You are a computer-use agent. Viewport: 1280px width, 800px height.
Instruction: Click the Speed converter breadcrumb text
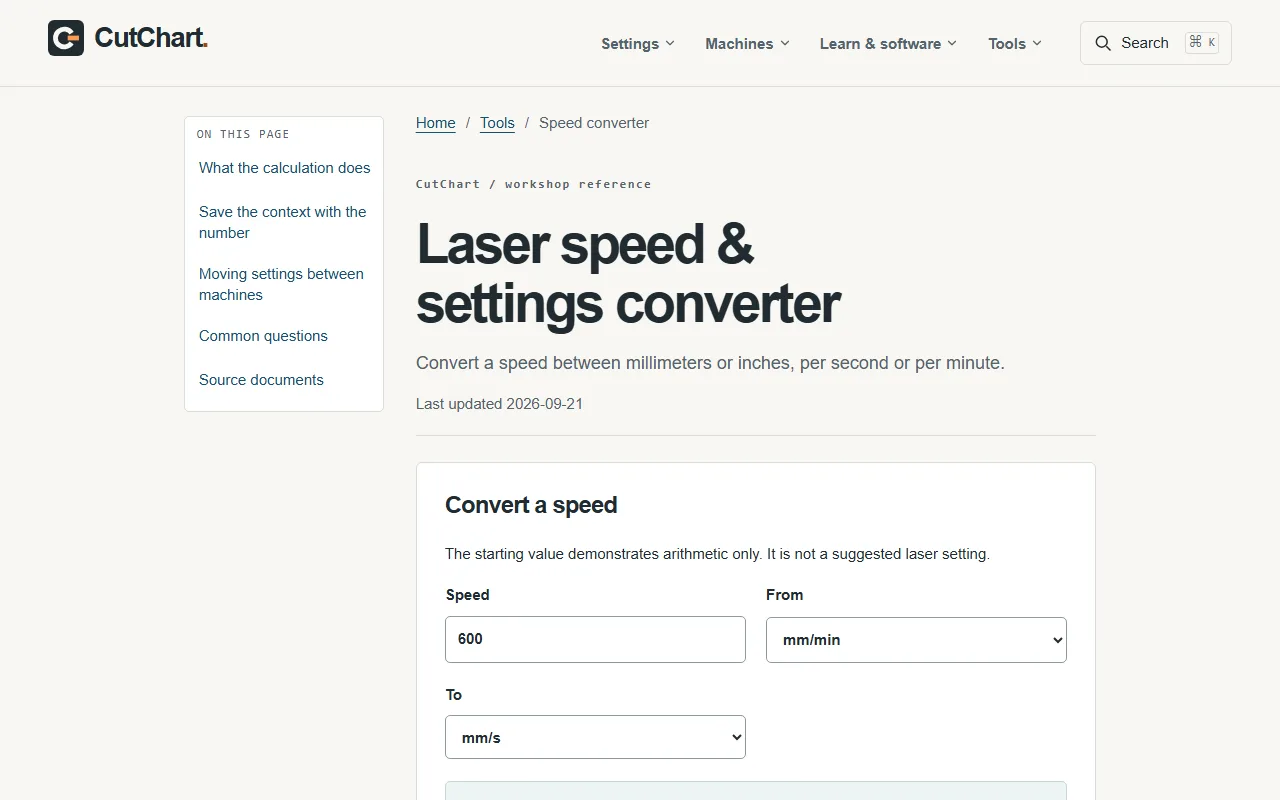pos(594,123)
